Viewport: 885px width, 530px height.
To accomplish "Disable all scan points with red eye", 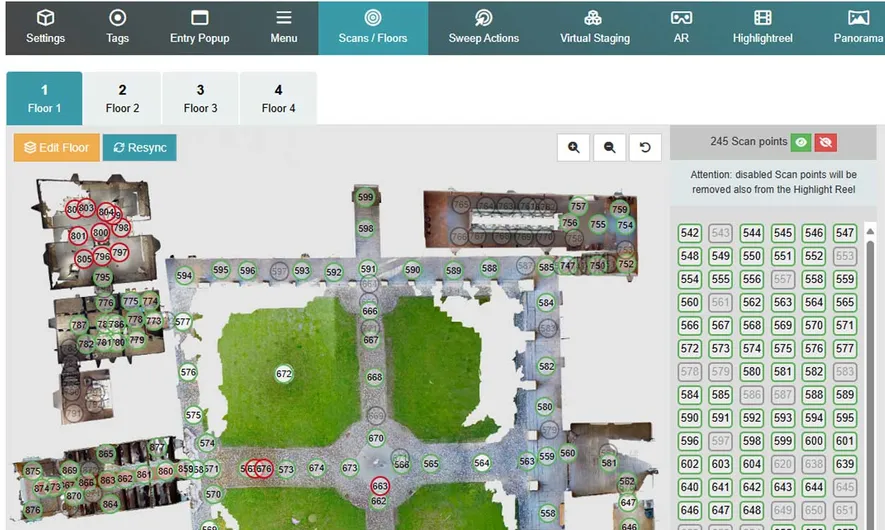I will (x=825, y=143).
